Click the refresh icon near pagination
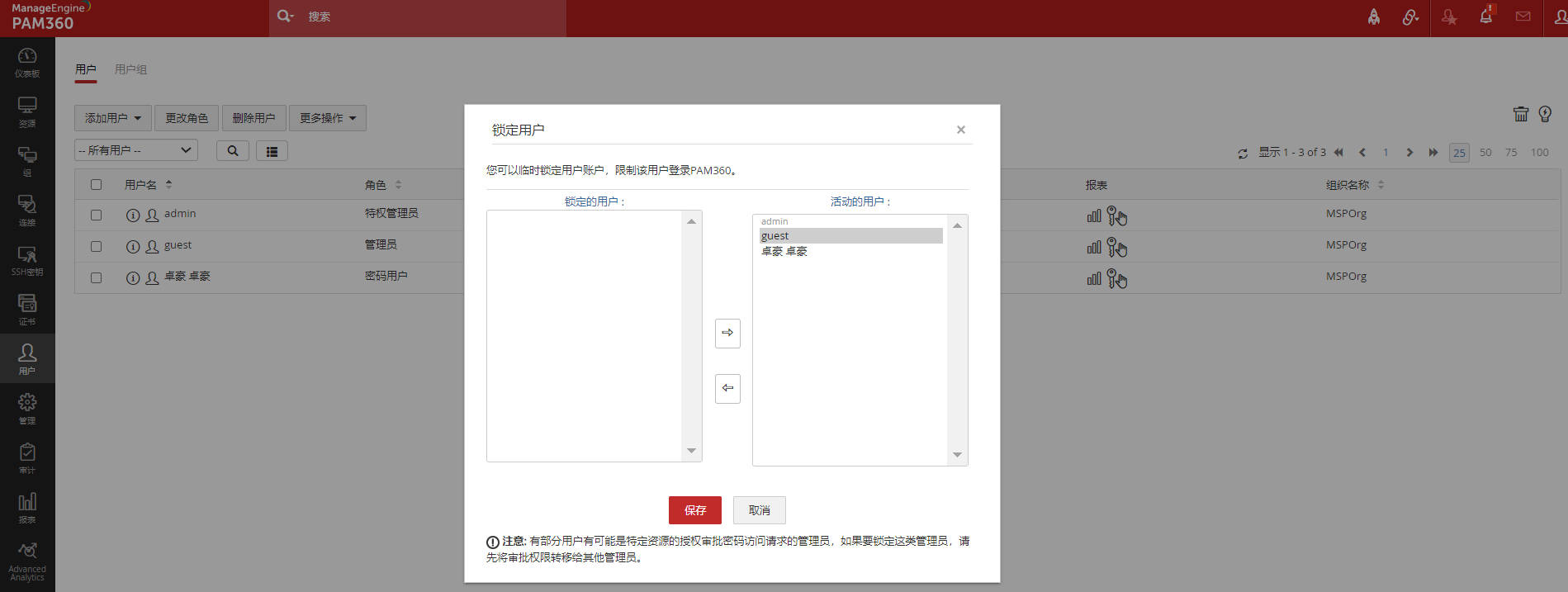This screenshot has height=592, width=1568. click(1243, 154)
